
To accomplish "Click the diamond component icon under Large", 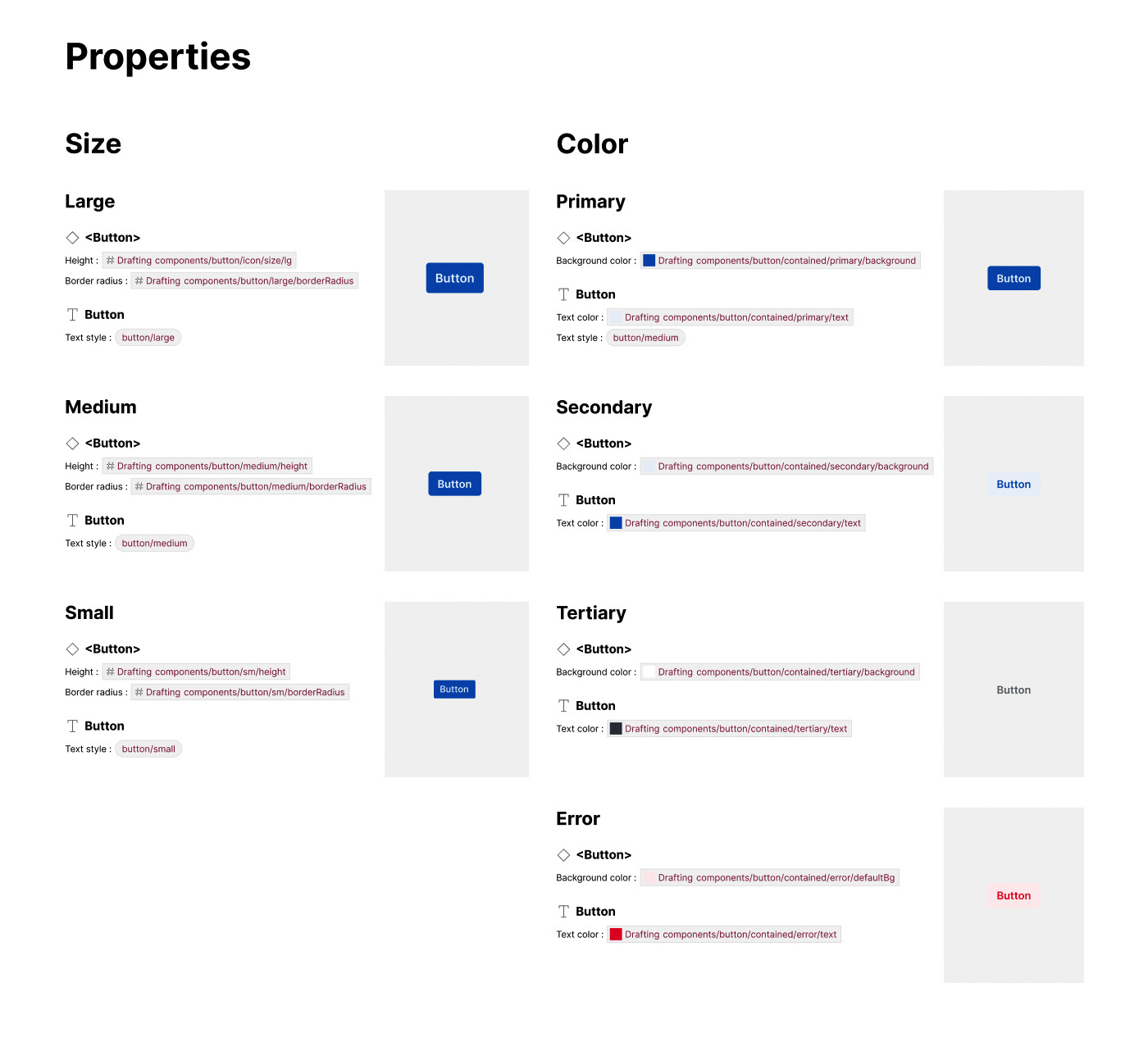I will 72,238.
